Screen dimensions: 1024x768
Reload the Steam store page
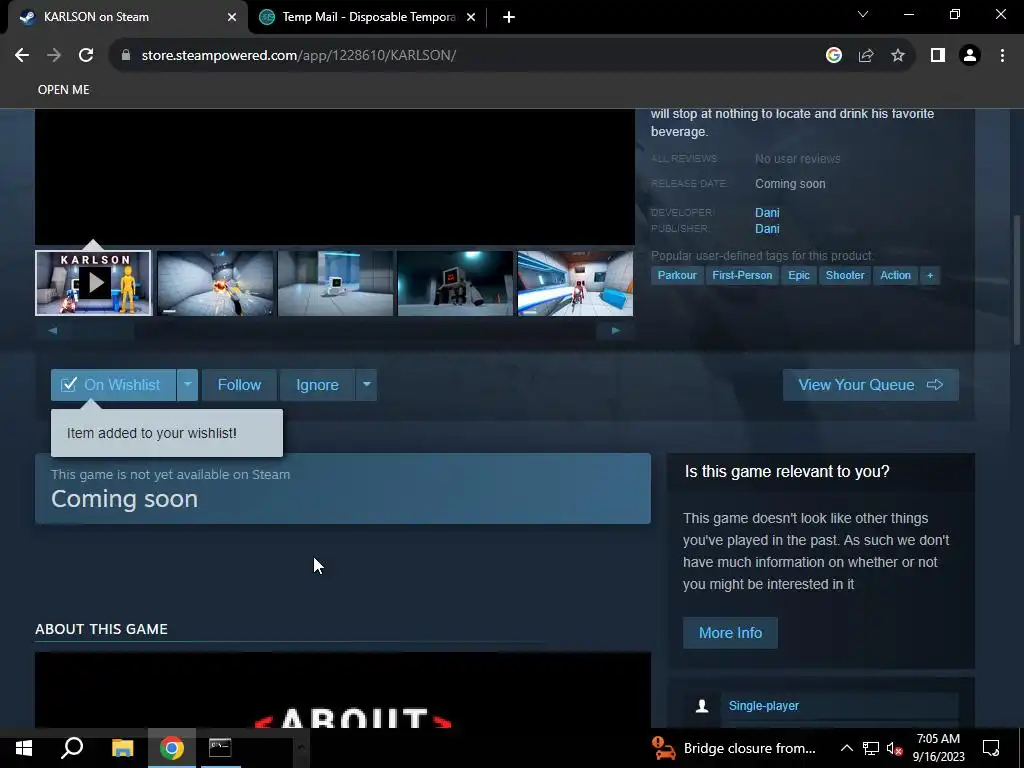click(x=86, y=55)
